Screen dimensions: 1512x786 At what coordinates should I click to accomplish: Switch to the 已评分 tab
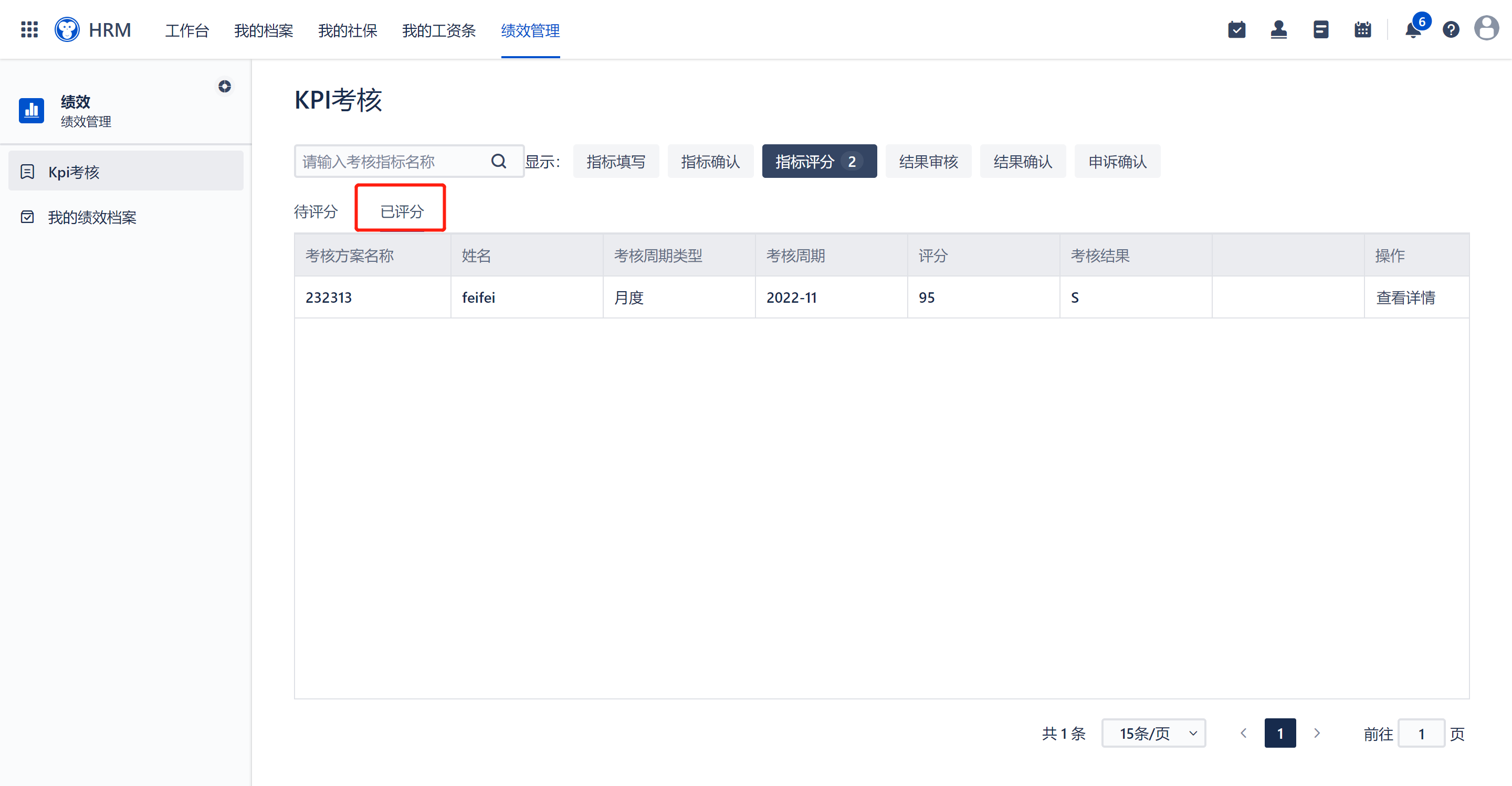tap(402, 211)
